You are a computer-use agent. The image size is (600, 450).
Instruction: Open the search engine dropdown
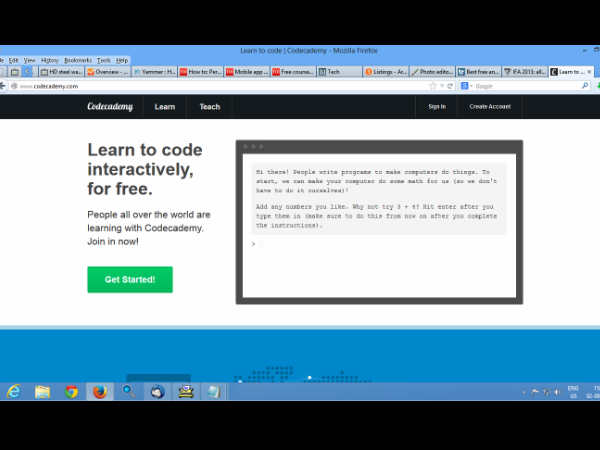pos(466,86)
